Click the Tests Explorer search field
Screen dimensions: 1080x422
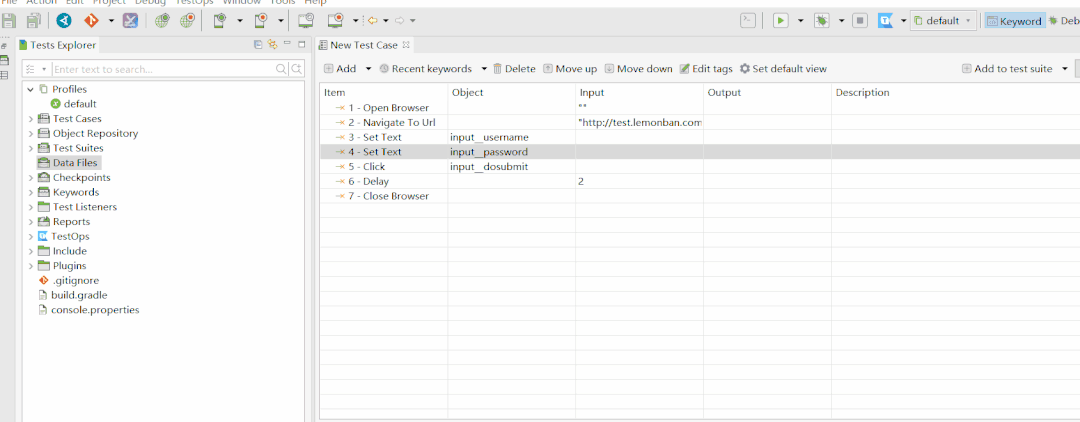pyautogui.click(x=164, y=70)
